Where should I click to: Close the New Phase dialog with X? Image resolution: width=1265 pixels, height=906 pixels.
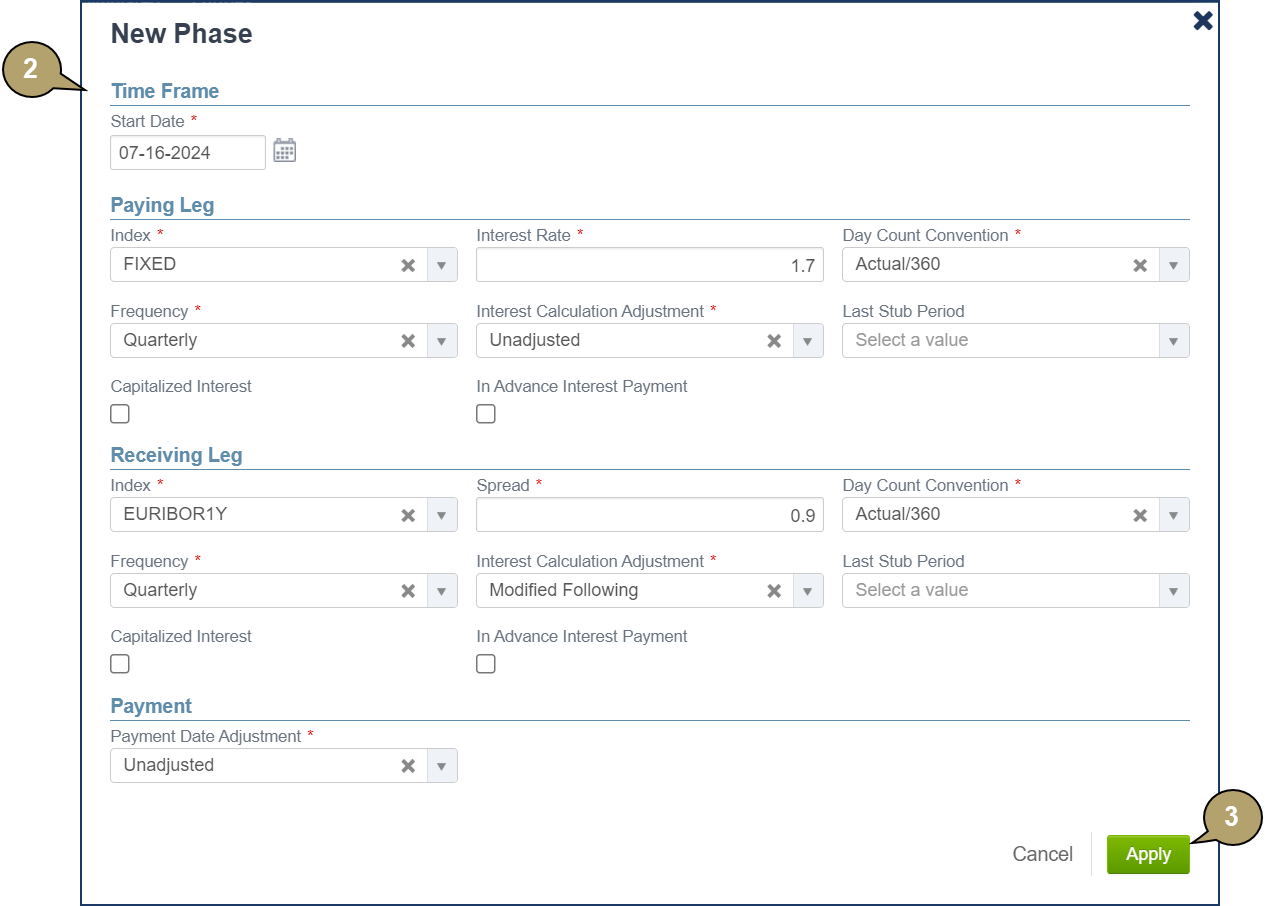pyautogui.click(x=1203, y=21)
